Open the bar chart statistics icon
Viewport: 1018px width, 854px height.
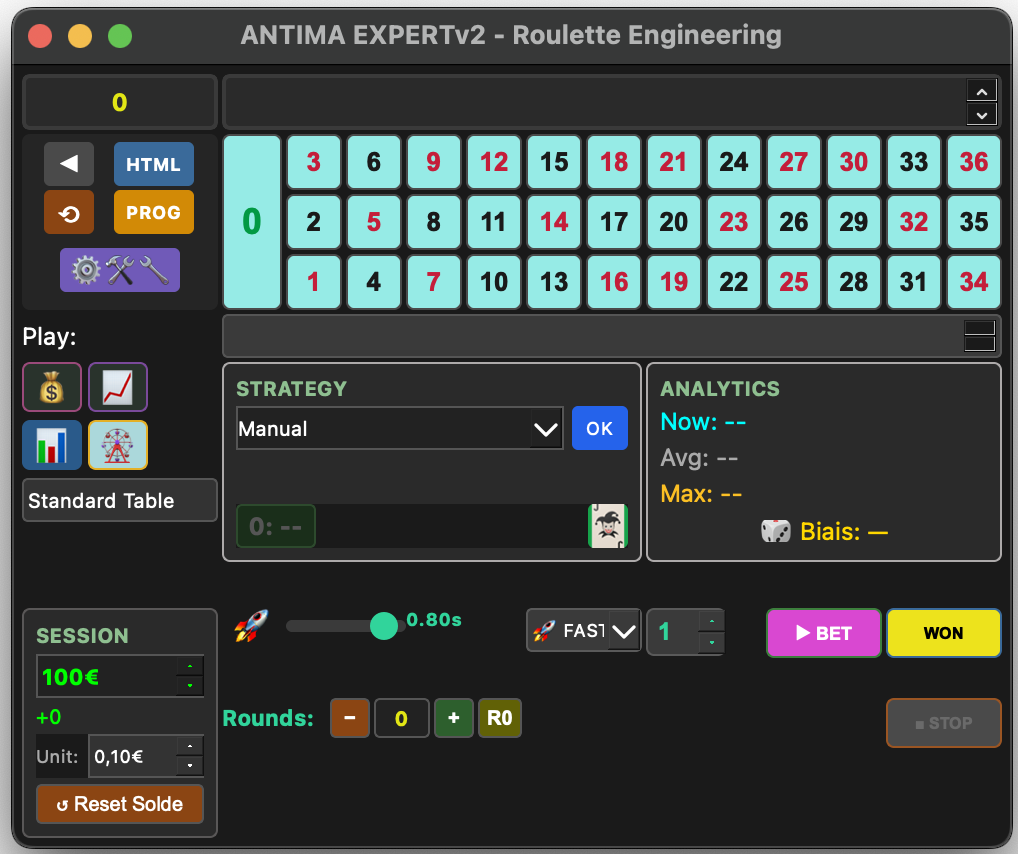click(52, 445)
